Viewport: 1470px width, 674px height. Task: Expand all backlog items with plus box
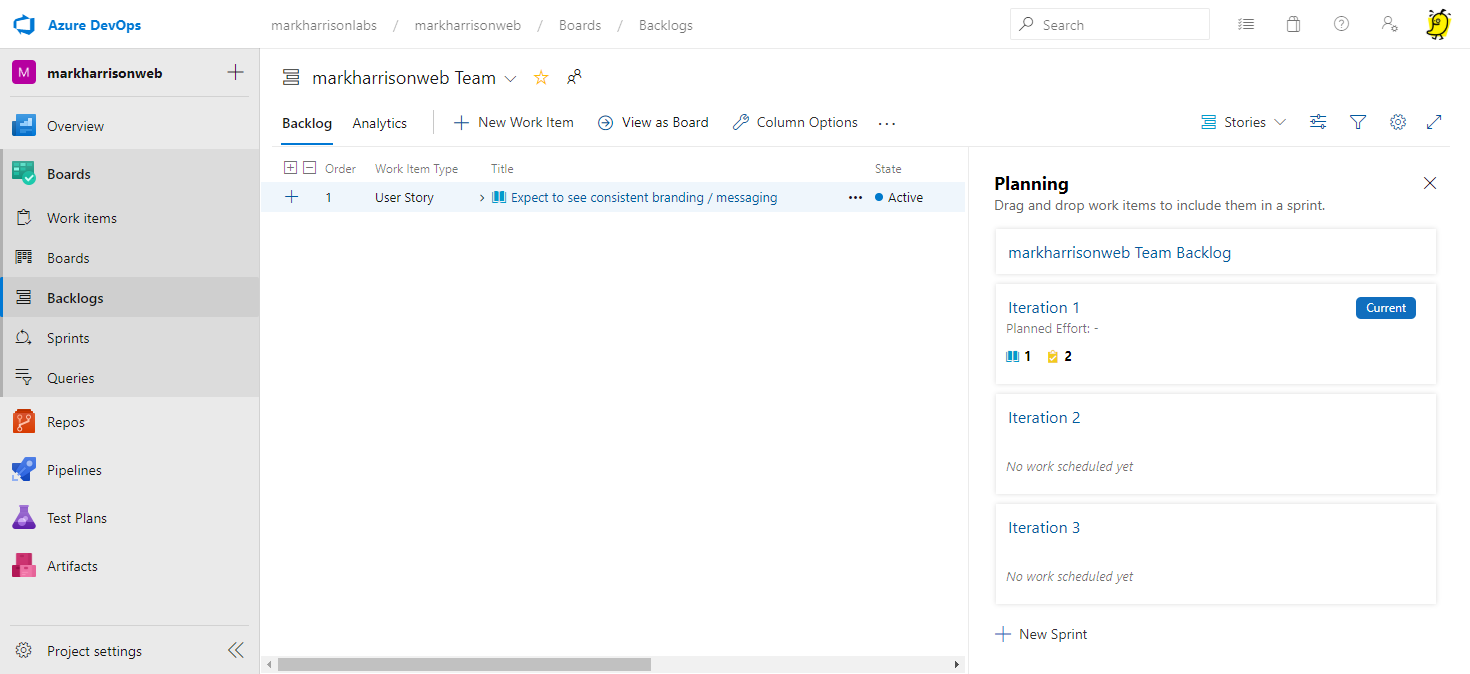point(291,168)
